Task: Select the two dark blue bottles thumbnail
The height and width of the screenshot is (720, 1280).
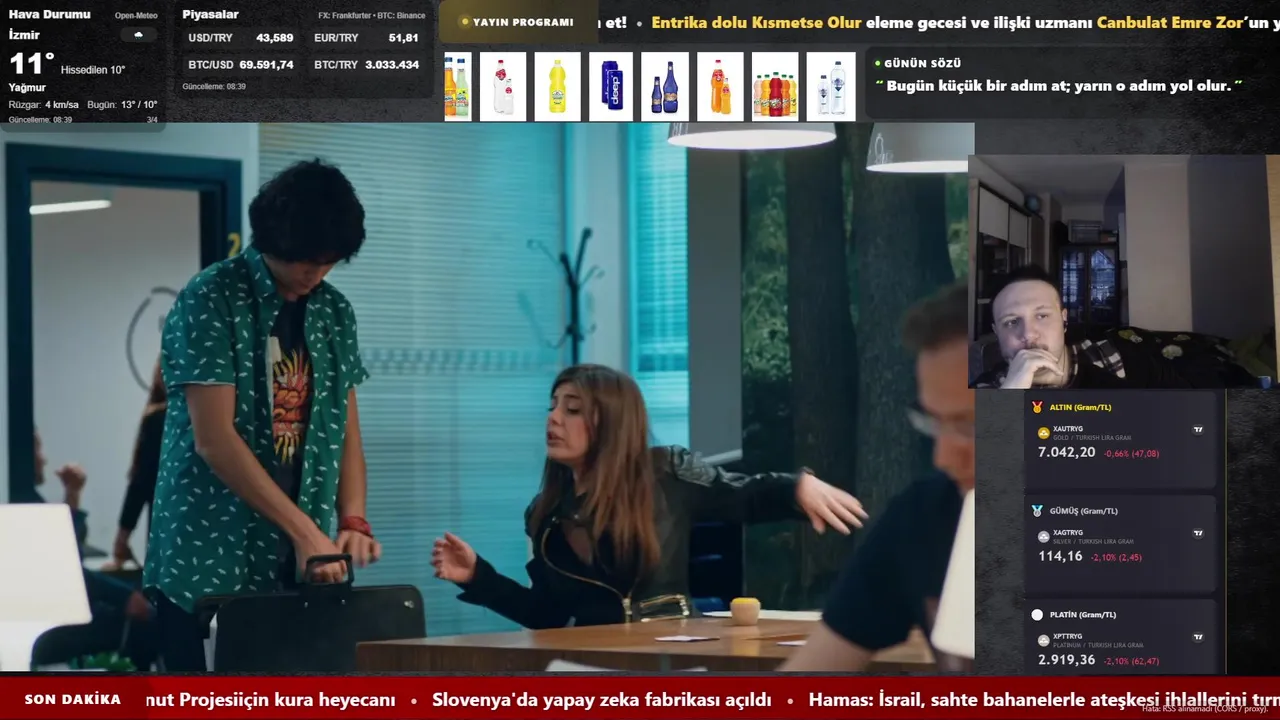Action: pyautogui.click(x=665, y=86)
